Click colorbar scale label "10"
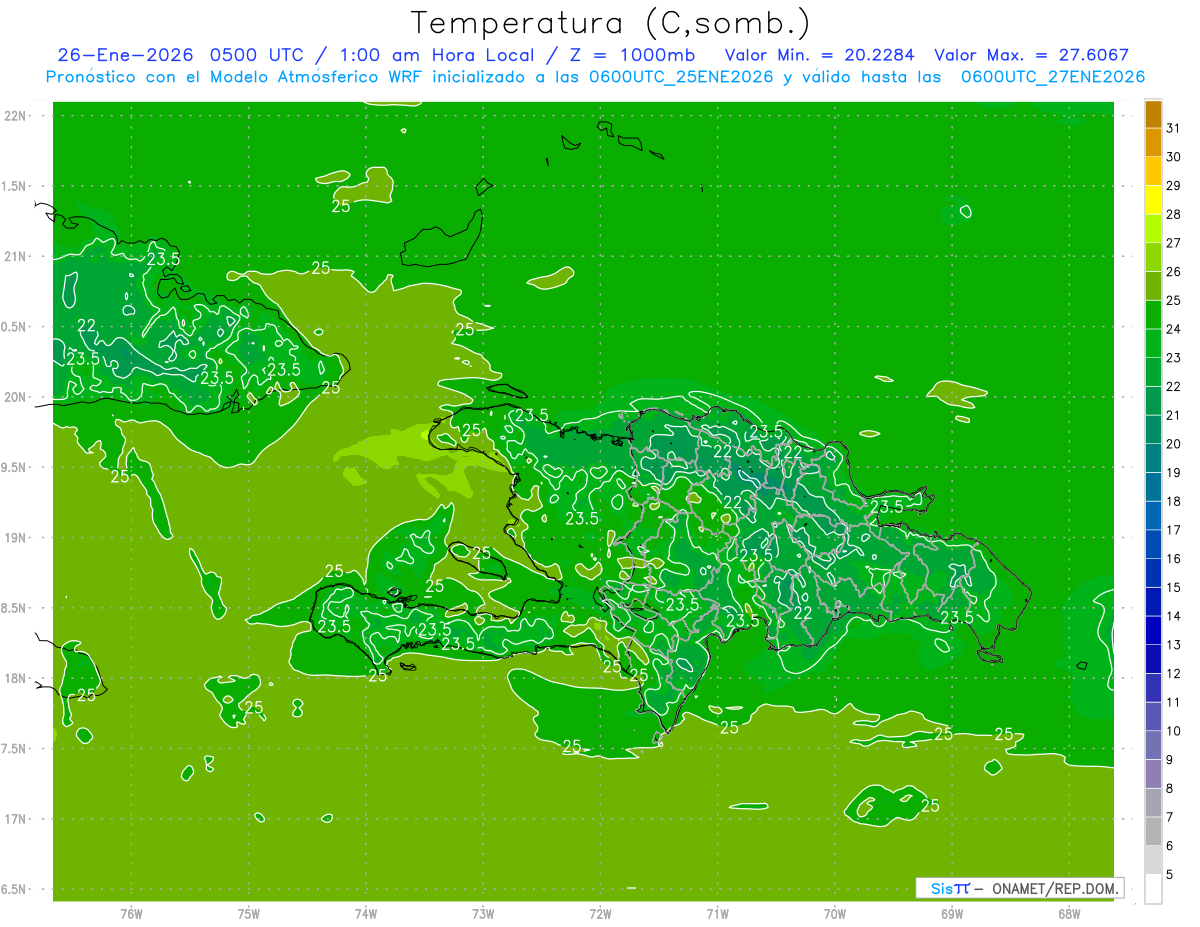Viewport: 1200px width, 927px height. pyautogui.click(x=1174, y=732)
